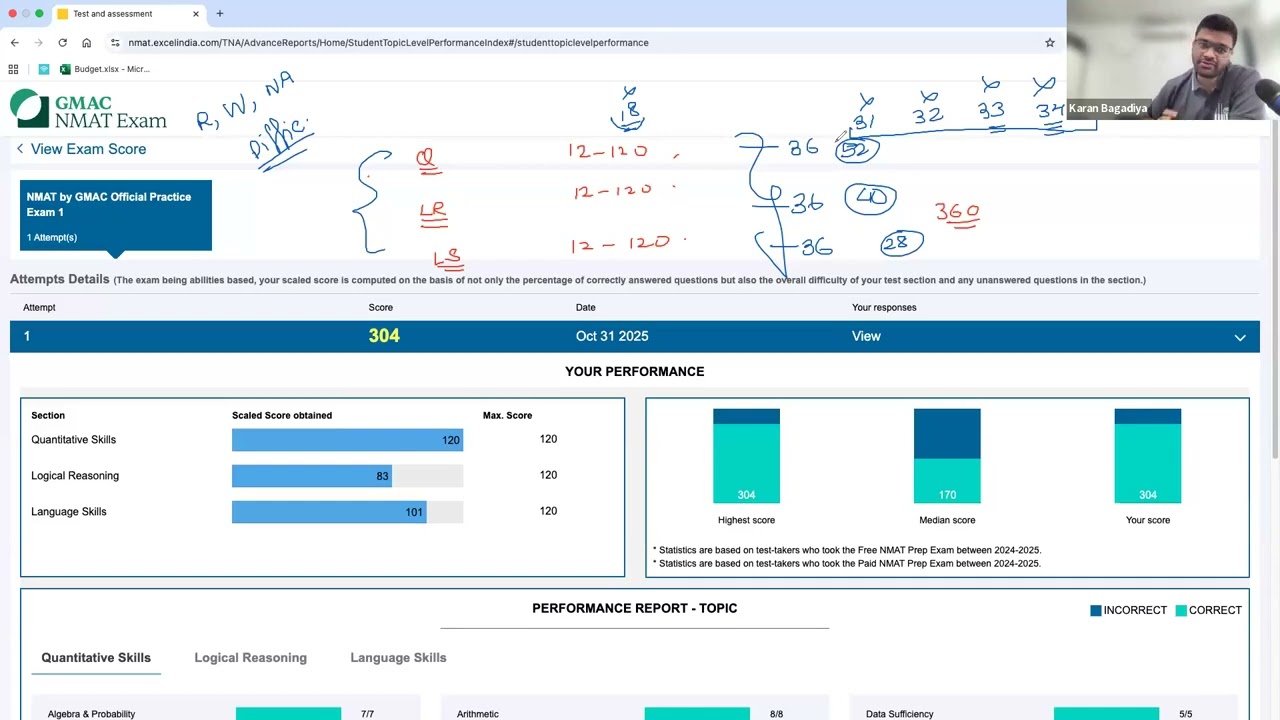Screen dimensions: 1280x720
Task: Click the Your score bar chart
Action: pyautogui.click(x=1148, y=456)
